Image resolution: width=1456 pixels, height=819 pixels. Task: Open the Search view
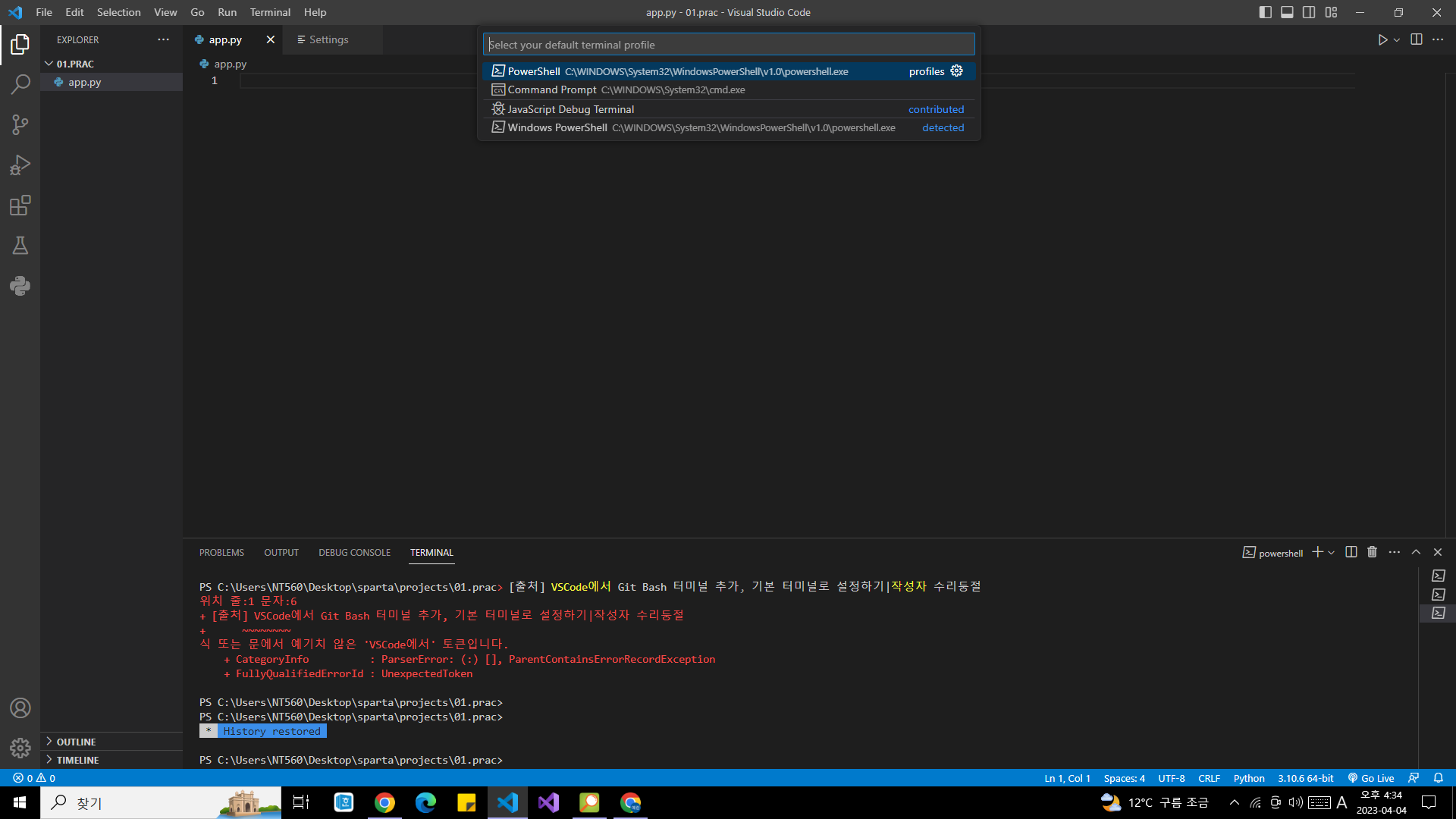20,84
